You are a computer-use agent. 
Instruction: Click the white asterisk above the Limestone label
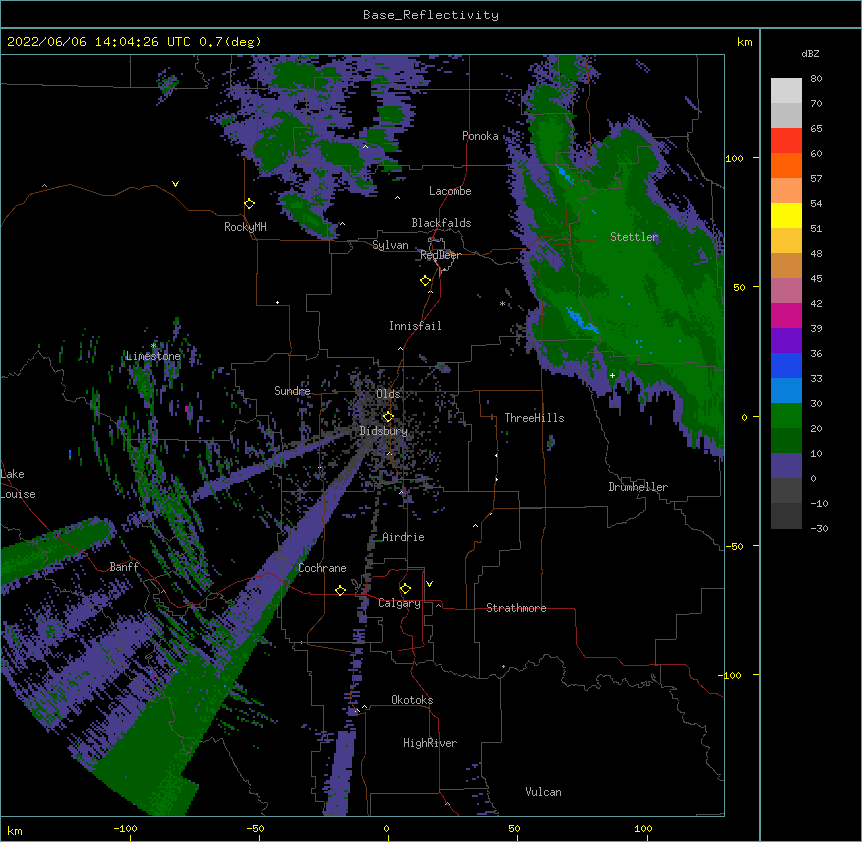pyautogui.click(x=154, y=346)
